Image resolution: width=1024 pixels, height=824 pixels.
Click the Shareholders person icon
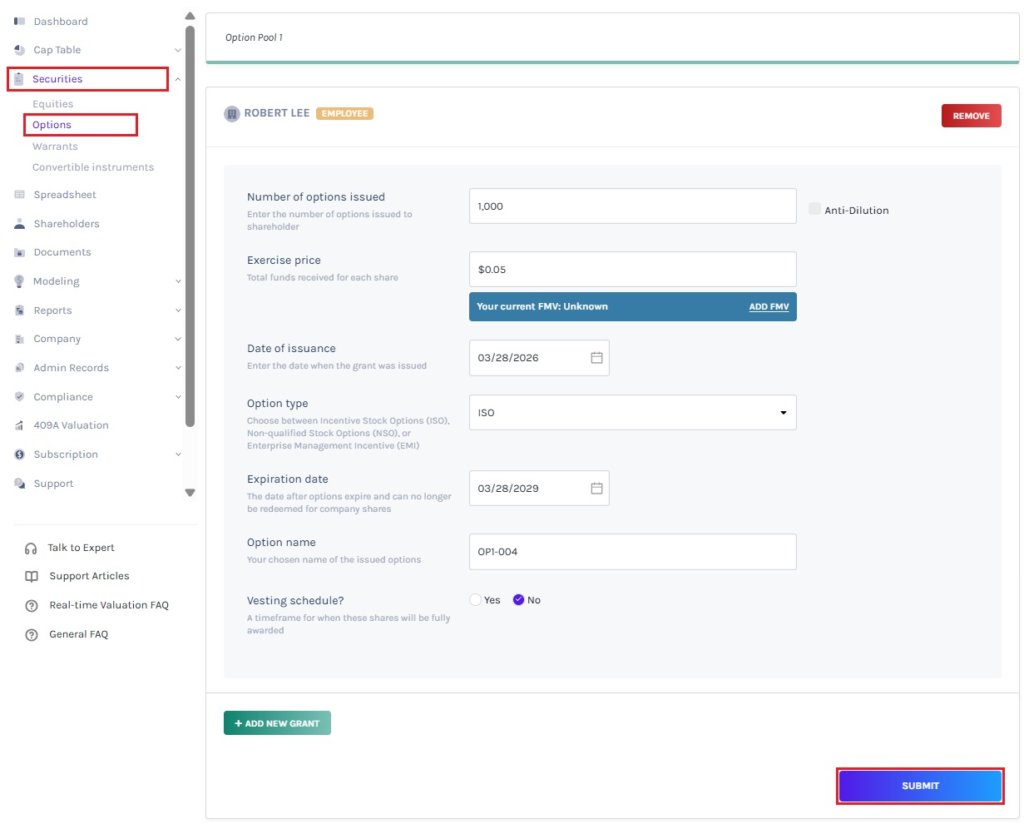[19, 224]
